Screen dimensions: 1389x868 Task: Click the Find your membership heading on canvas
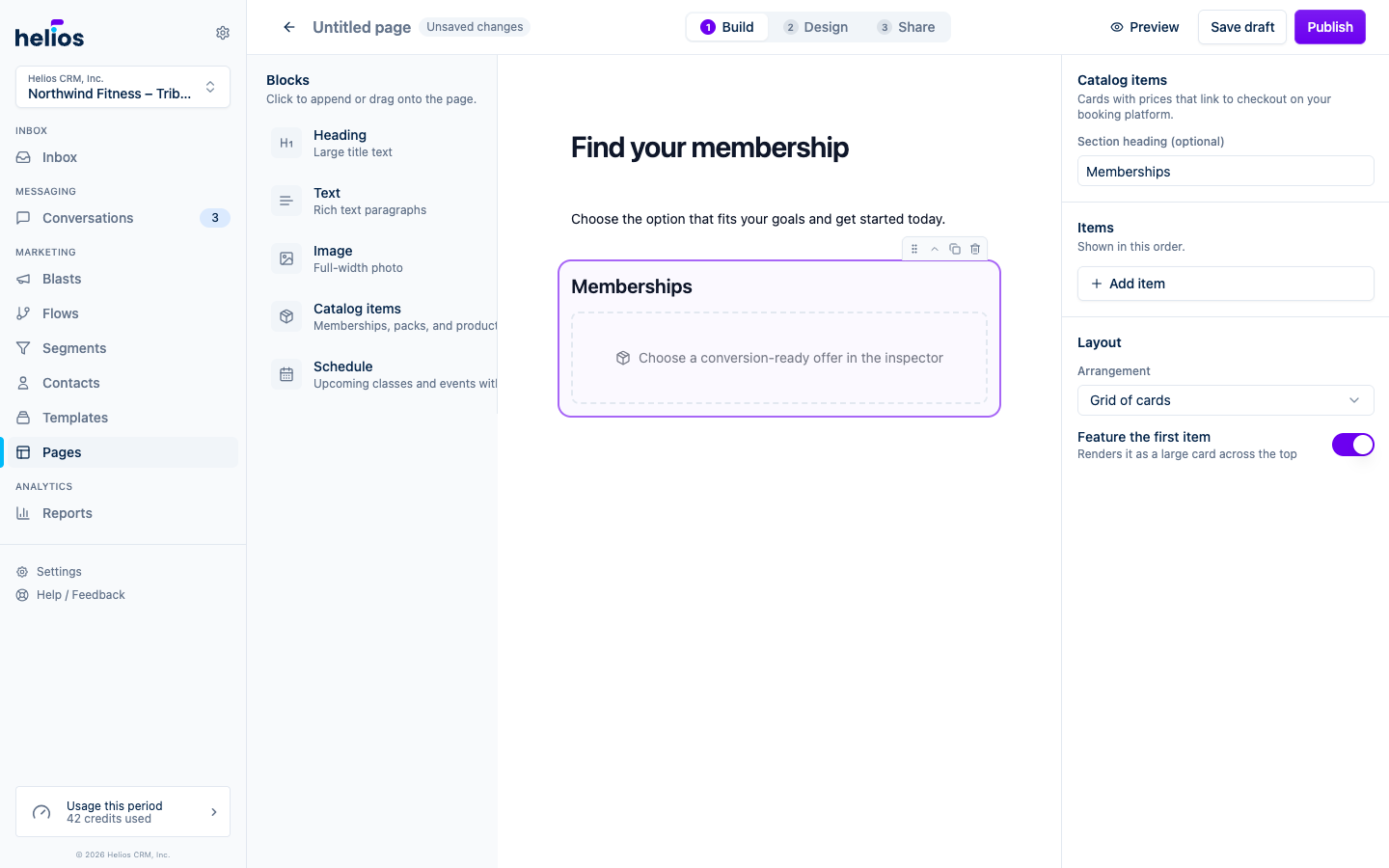710,148
